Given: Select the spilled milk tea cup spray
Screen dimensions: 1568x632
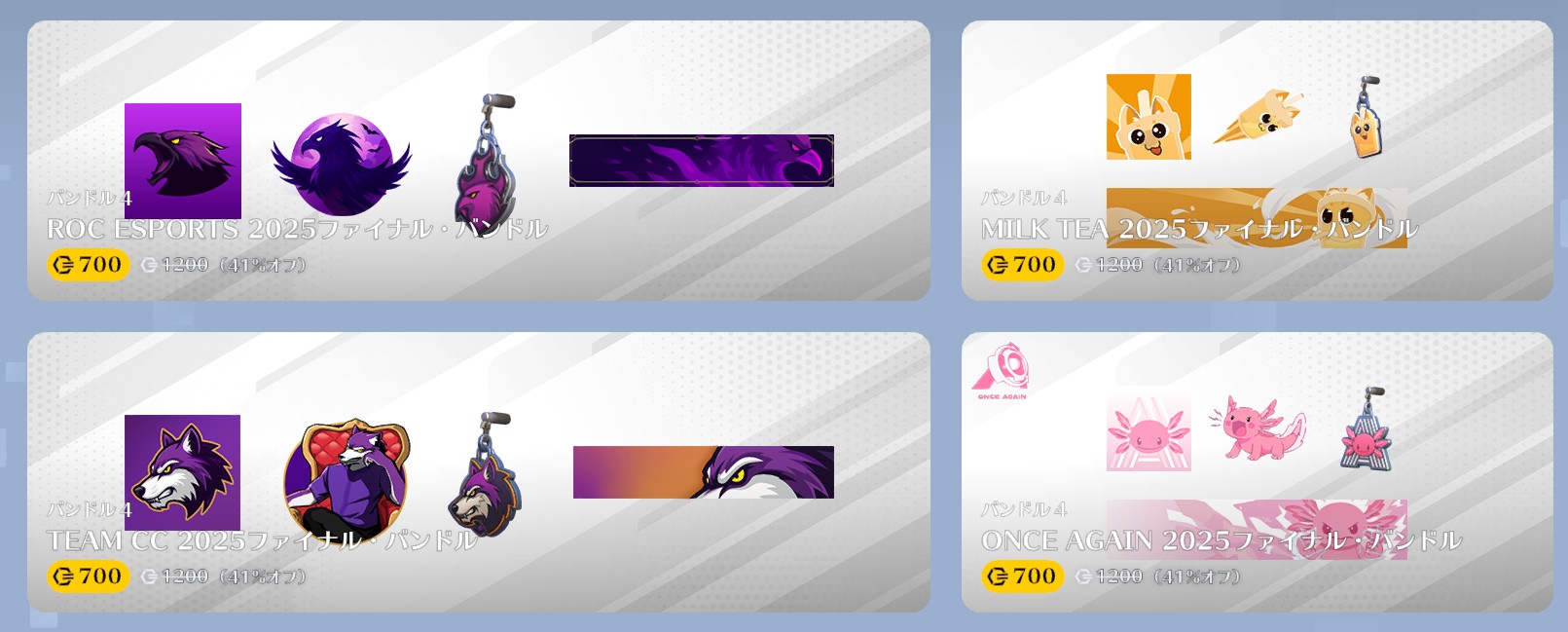Looking at the screenshot, I should tap(1258, 117).
